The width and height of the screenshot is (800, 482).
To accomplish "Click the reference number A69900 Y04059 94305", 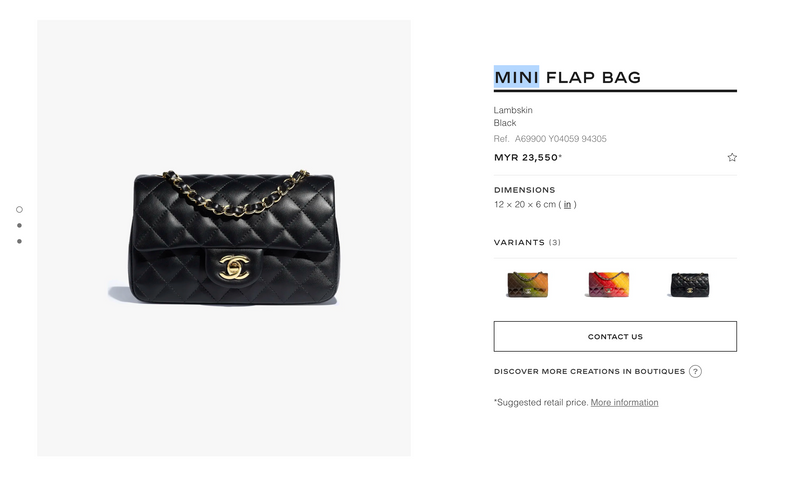I will (x=560, y=139).
